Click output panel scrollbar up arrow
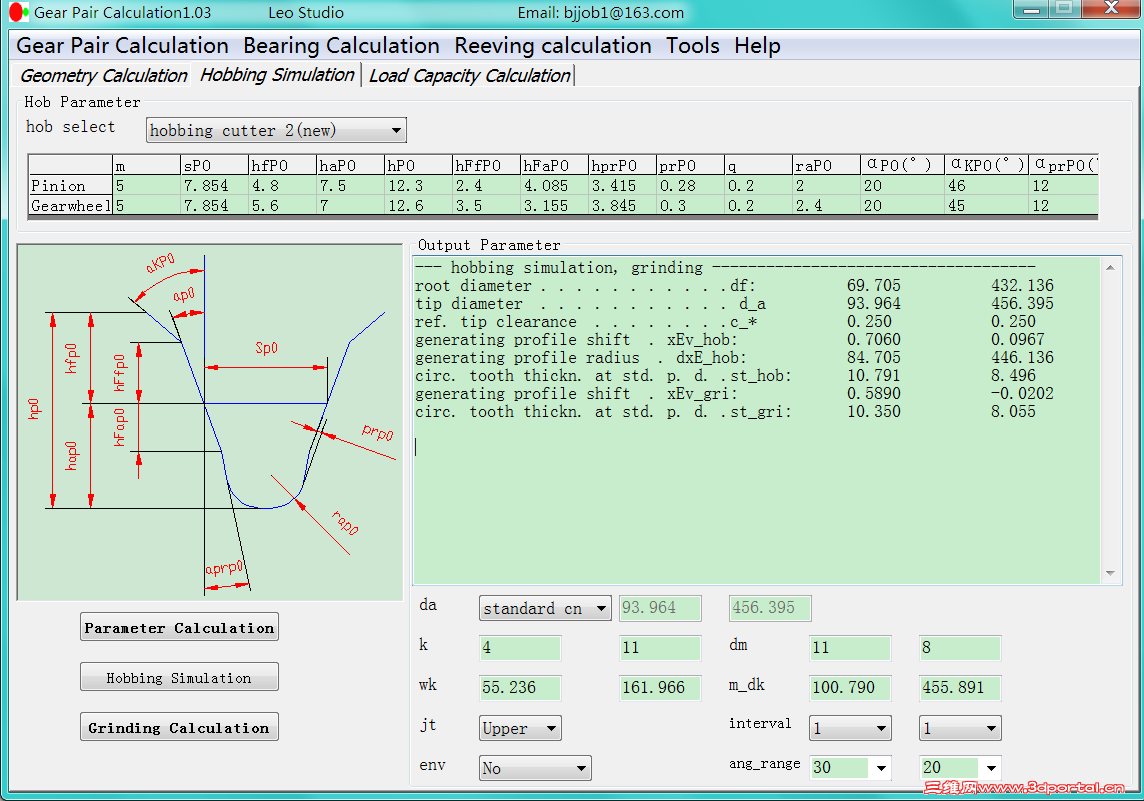 pyautogui.click(x=1110, y=268)
